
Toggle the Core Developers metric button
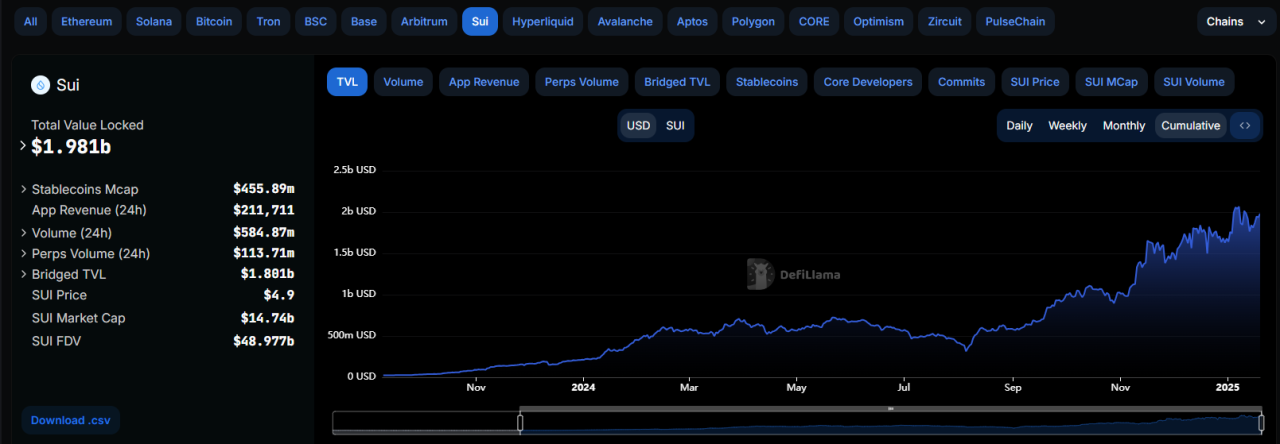[x=868, y=82]
